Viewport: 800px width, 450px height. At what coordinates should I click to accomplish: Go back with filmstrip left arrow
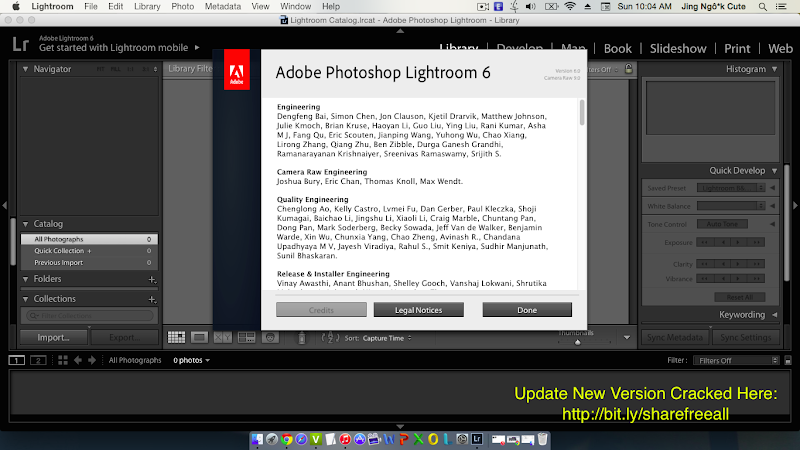[x=78, y=360]
